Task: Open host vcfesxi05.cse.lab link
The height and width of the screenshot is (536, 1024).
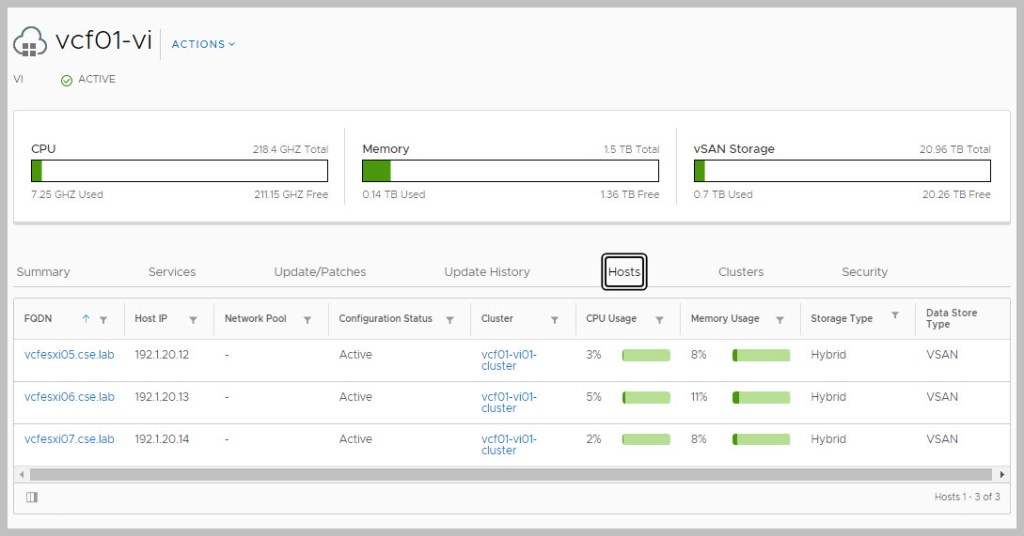Action: [x=69, y=355]
